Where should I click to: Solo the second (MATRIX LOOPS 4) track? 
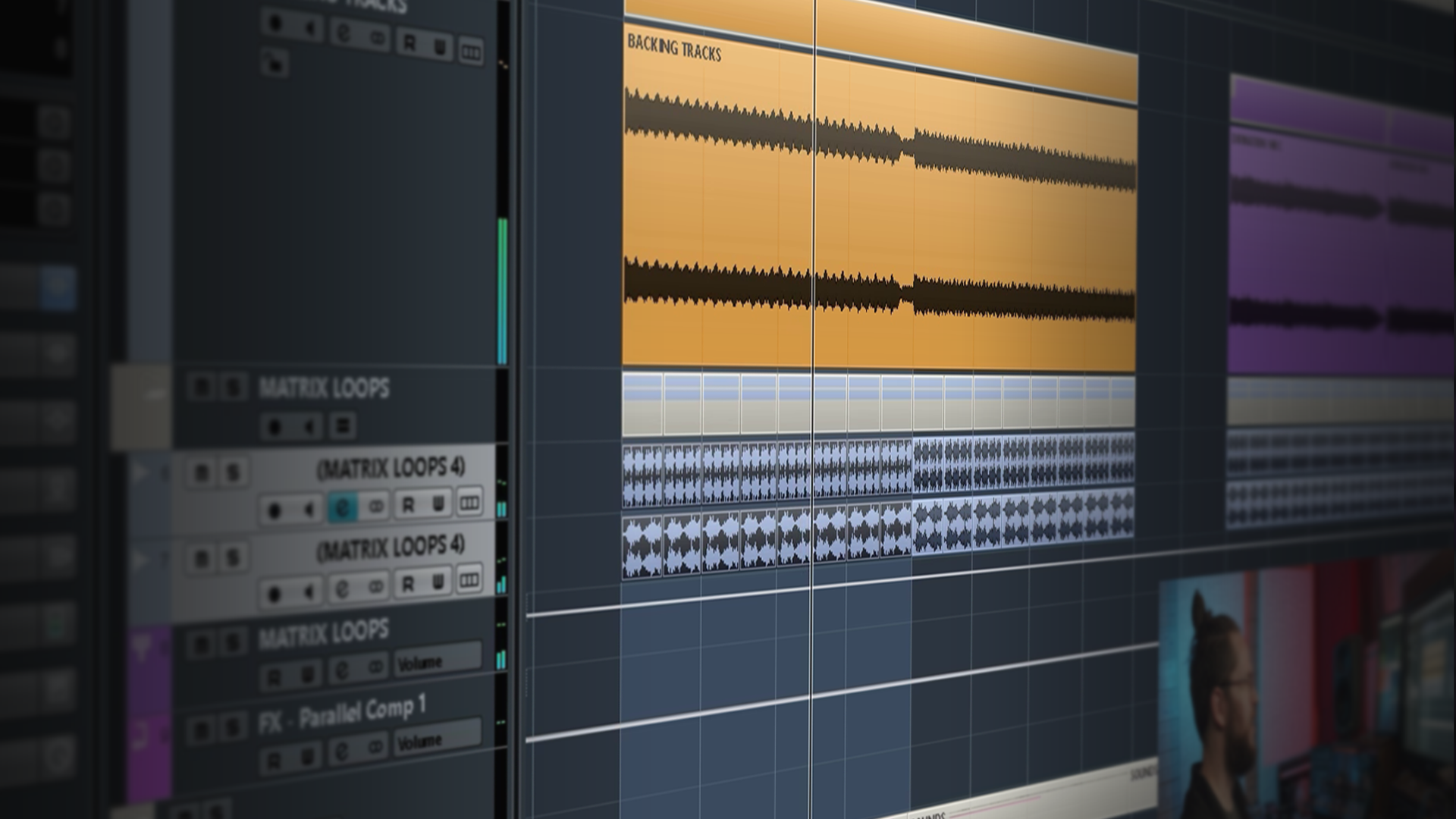(233, 557)
